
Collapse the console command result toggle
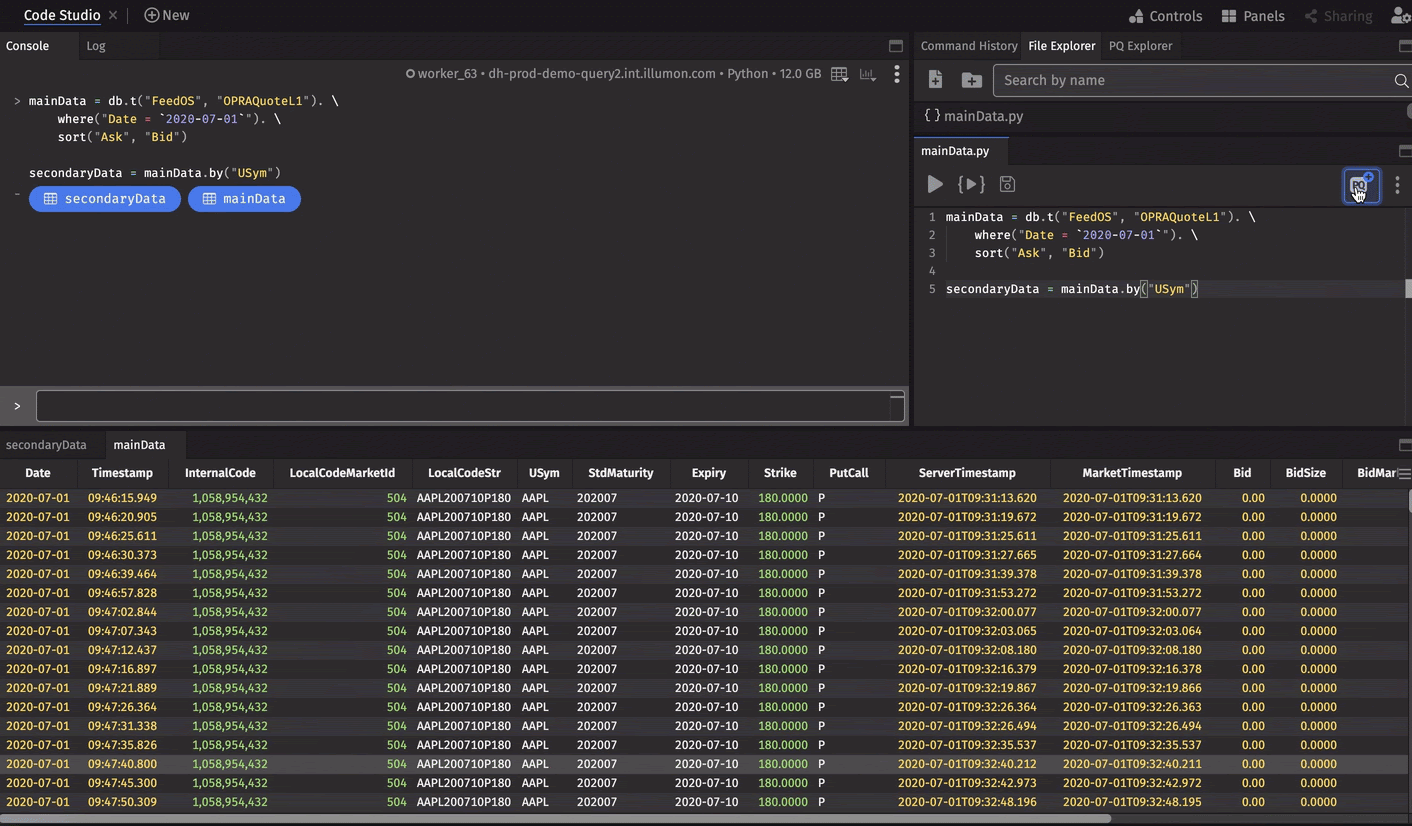(17, 195)
